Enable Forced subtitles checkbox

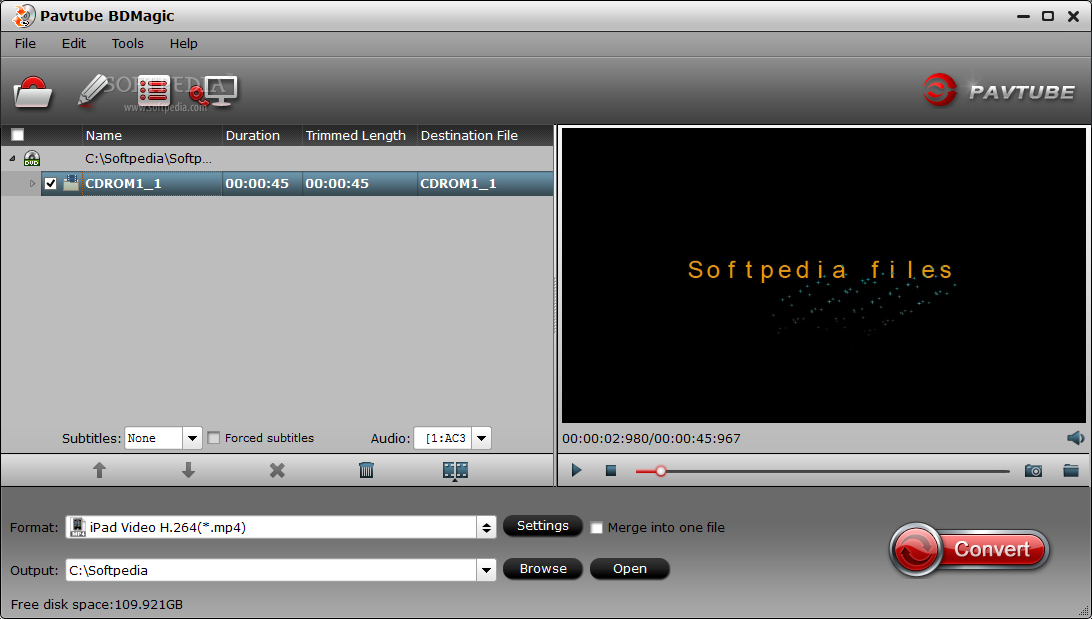(x=214, y=438)
